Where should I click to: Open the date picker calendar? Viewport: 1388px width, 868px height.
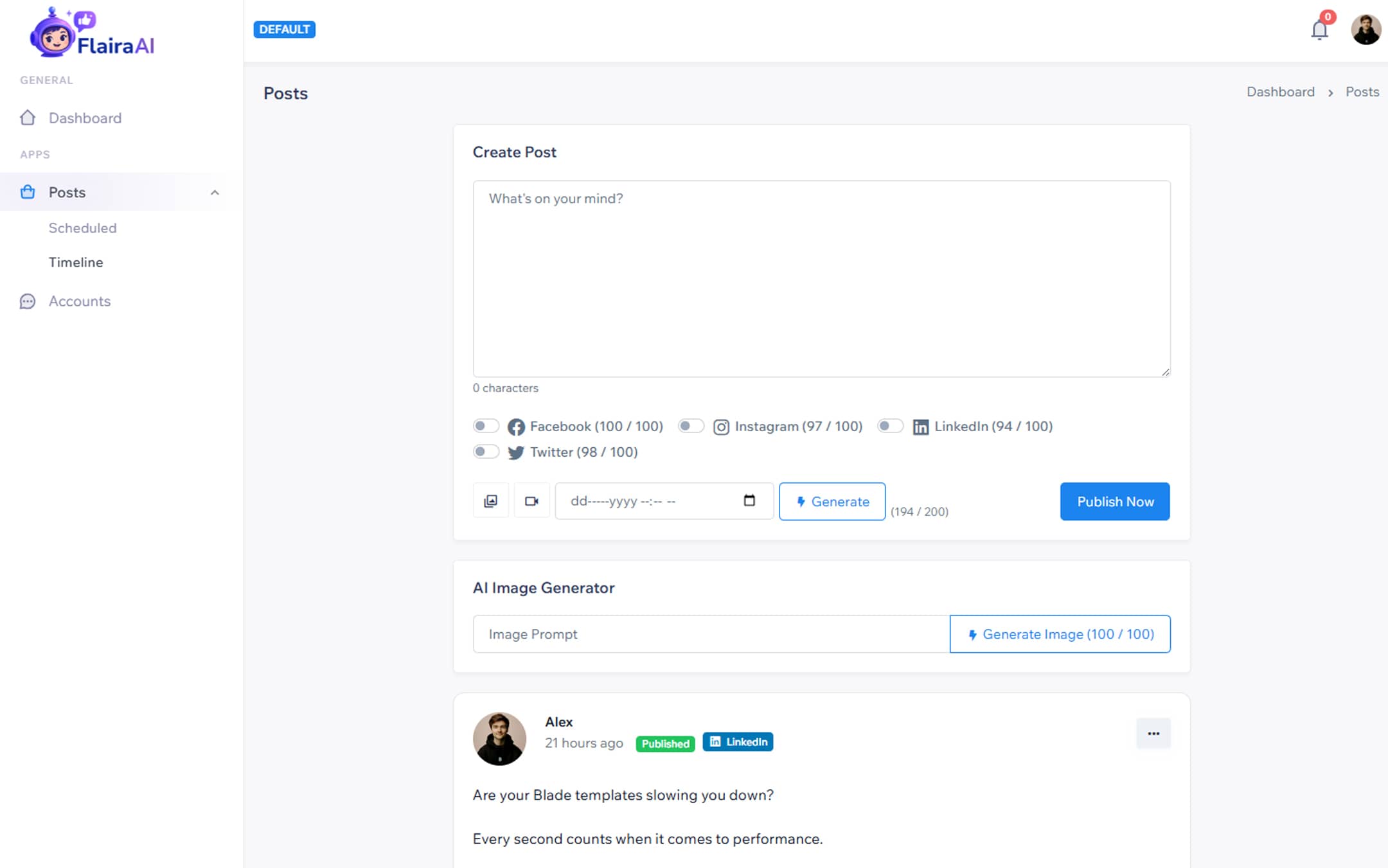(x=749, y=500)
